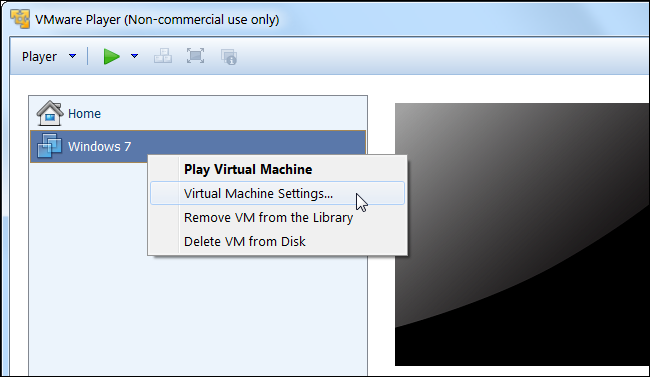Select Home in the library list
The width and height of the screenshot is (650, 377).
coord(198,113)
